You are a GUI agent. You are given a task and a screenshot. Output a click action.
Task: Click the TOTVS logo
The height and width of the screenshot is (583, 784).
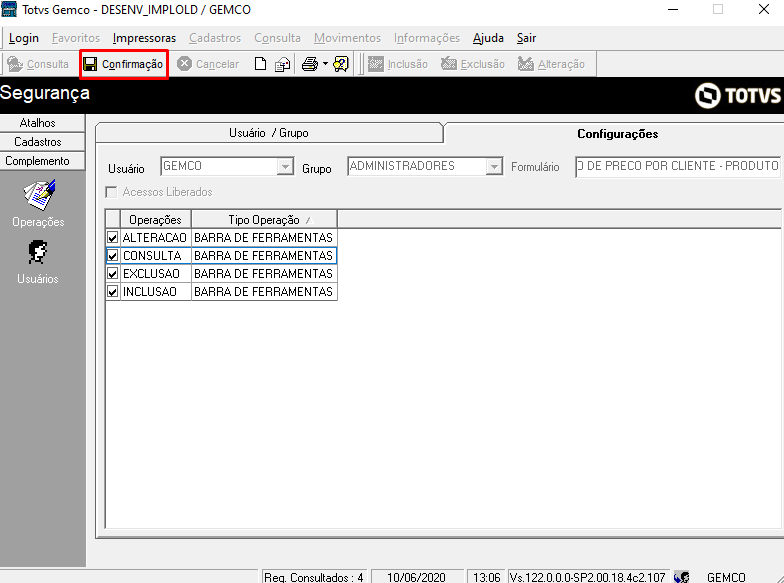(x=738, y=95)
